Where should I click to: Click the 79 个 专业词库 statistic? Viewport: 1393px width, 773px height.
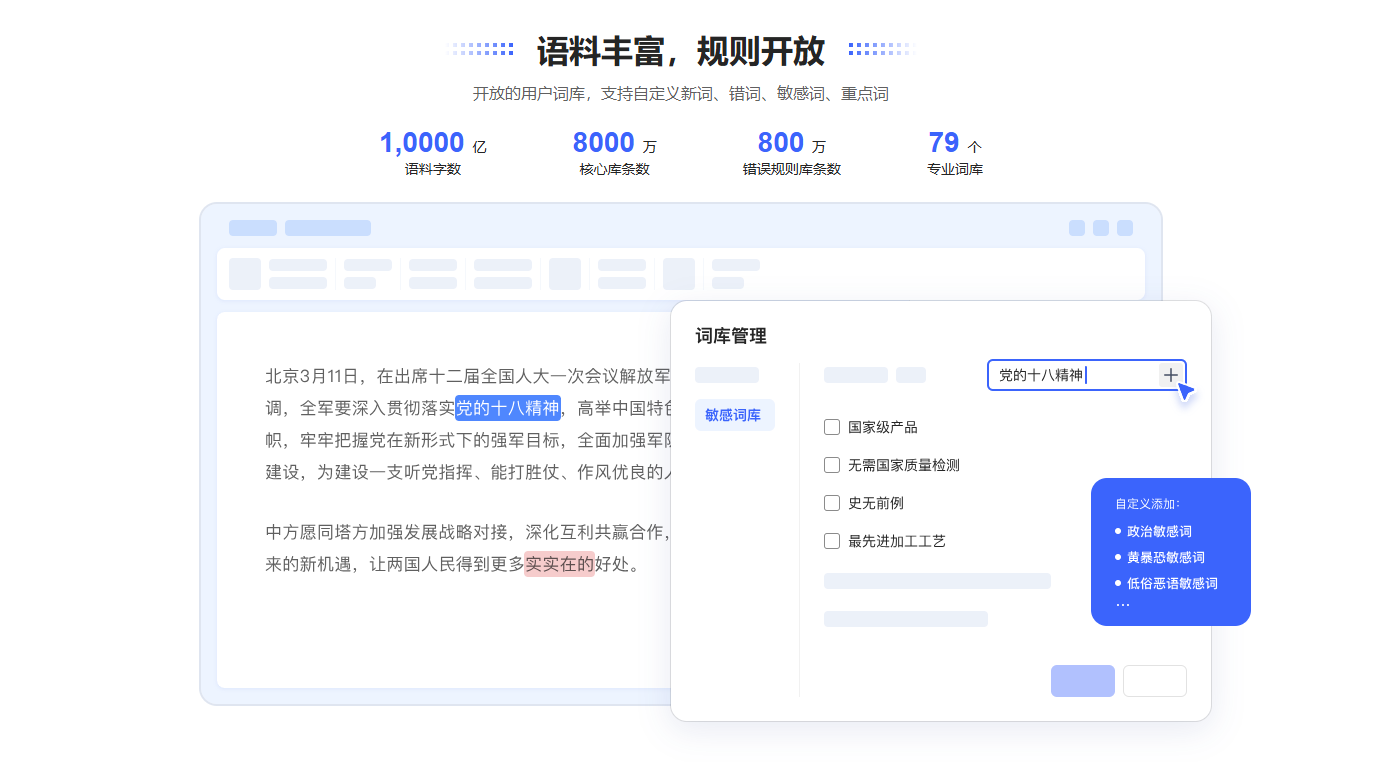[x=955, y=153]
